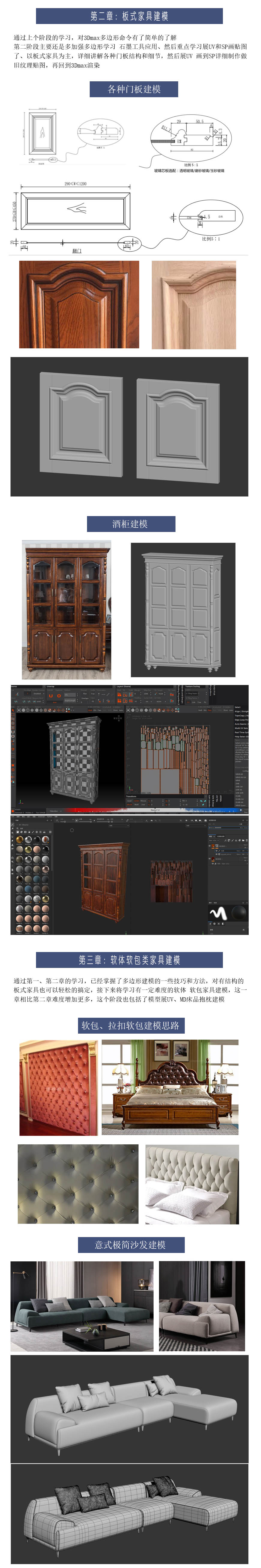Image resolution: width=261 pixels, height=1568 pixels.
Task: Open the sofa wireframe mesh render
Action: [129, 1514]
